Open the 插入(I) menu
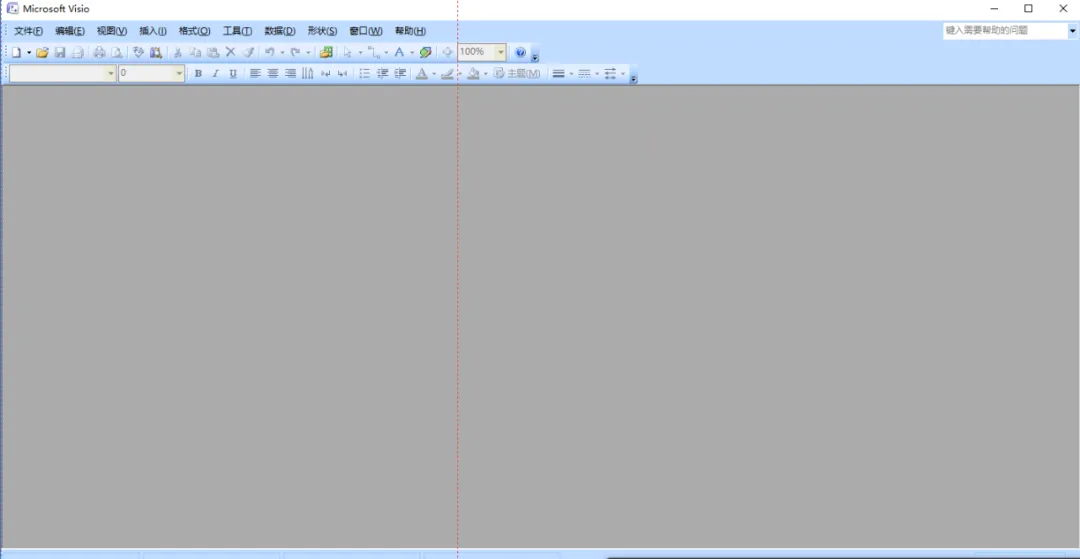Viewport: 1080px width, 559px height. [x=153, y=31]
